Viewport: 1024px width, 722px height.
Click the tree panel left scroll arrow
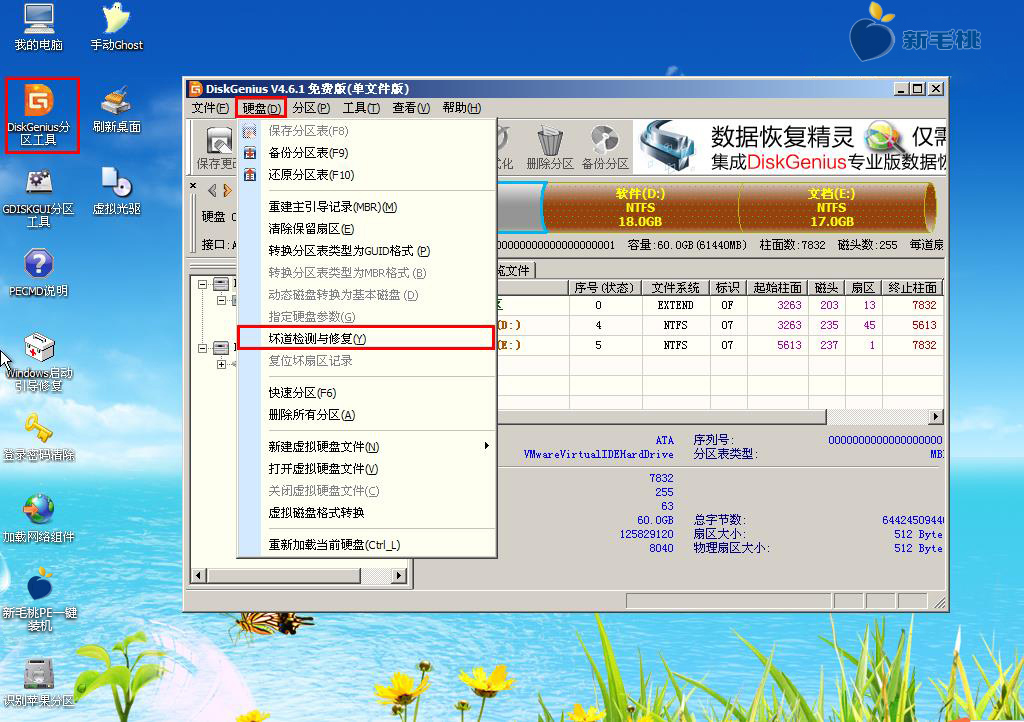click(199, 576)
